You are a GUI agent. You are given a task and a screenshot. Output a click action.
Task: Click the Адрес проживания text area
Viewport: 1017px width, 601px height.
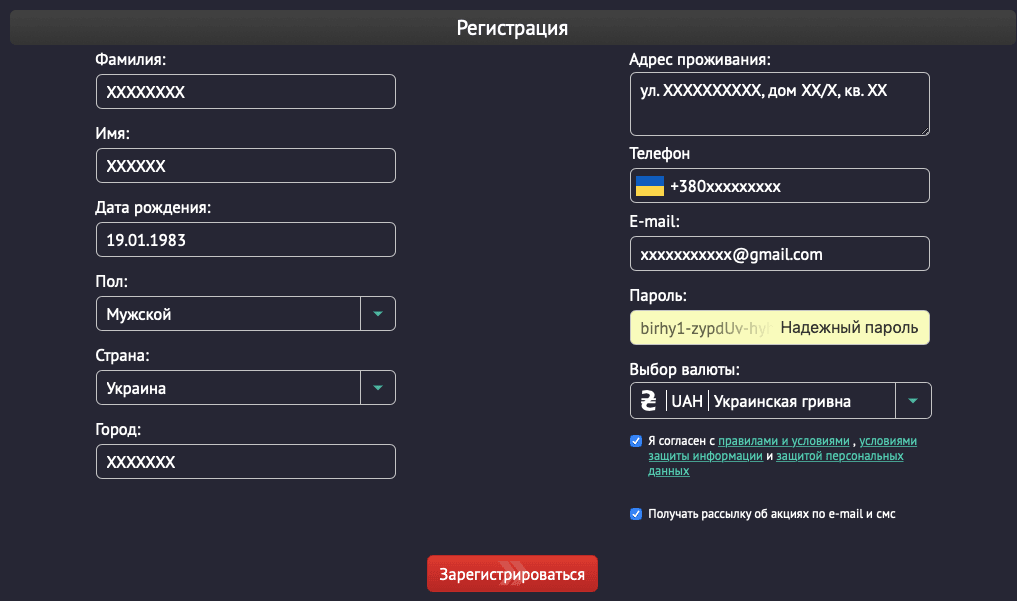(779, 104)
